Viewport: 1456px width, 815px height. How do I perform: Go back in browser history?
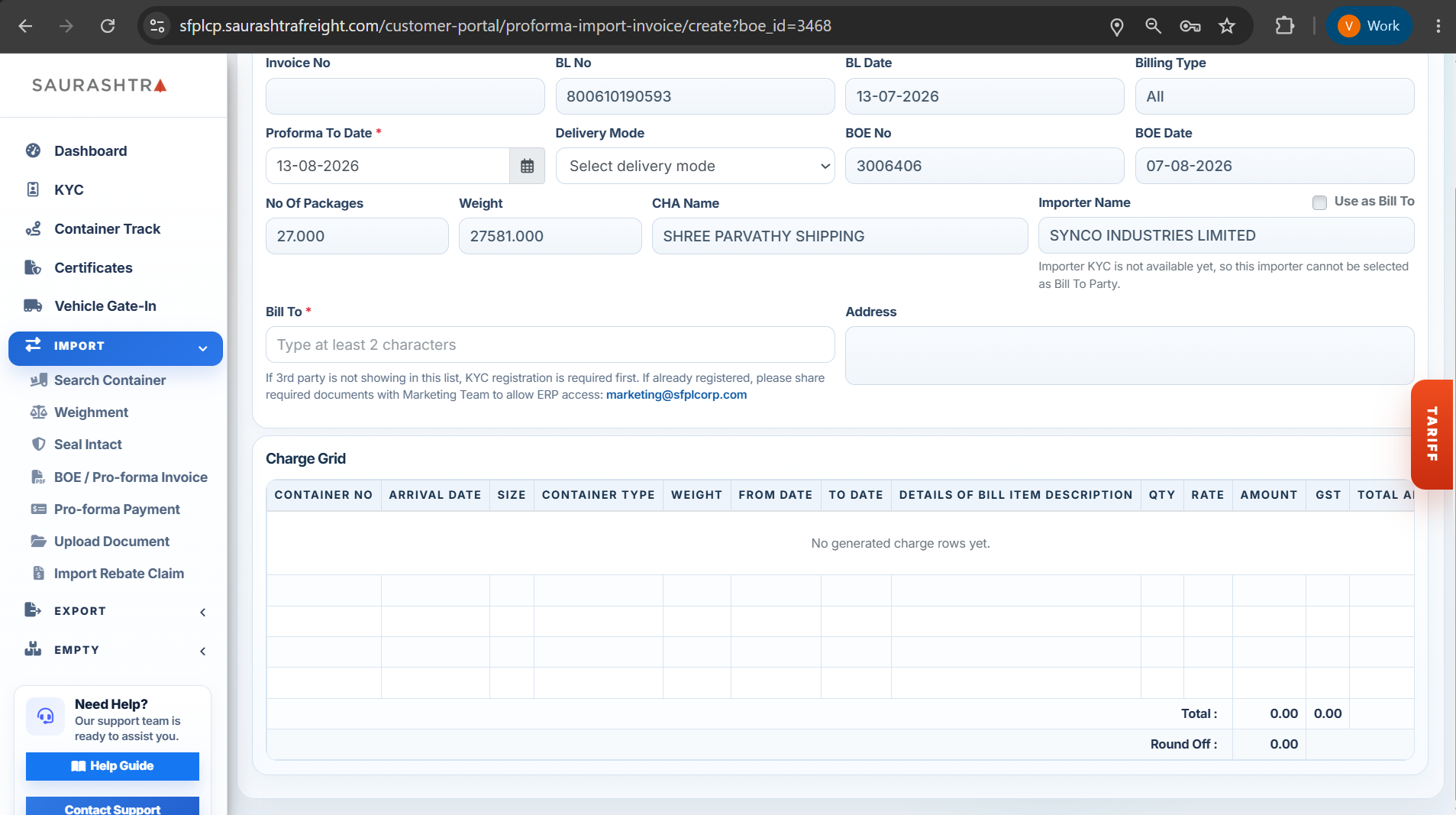pos(25,26)
